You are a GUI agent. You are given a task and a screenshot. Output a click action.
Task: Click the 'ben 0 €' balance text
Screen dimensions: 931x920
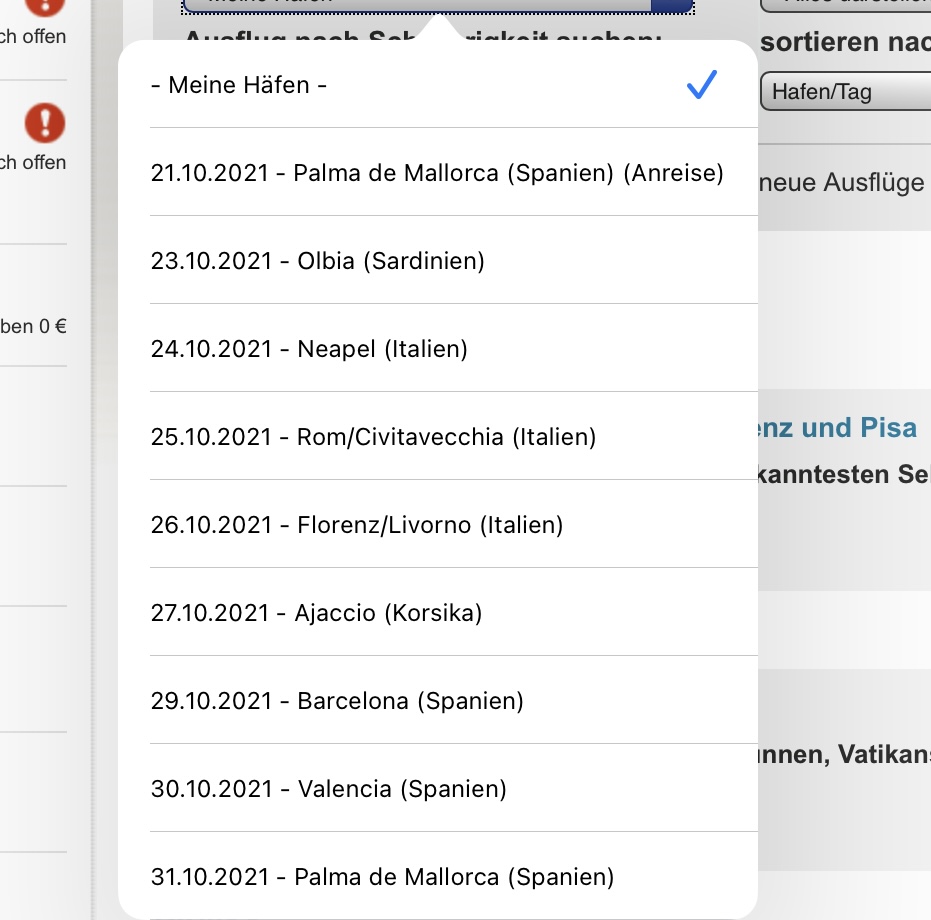coord(33,325)
